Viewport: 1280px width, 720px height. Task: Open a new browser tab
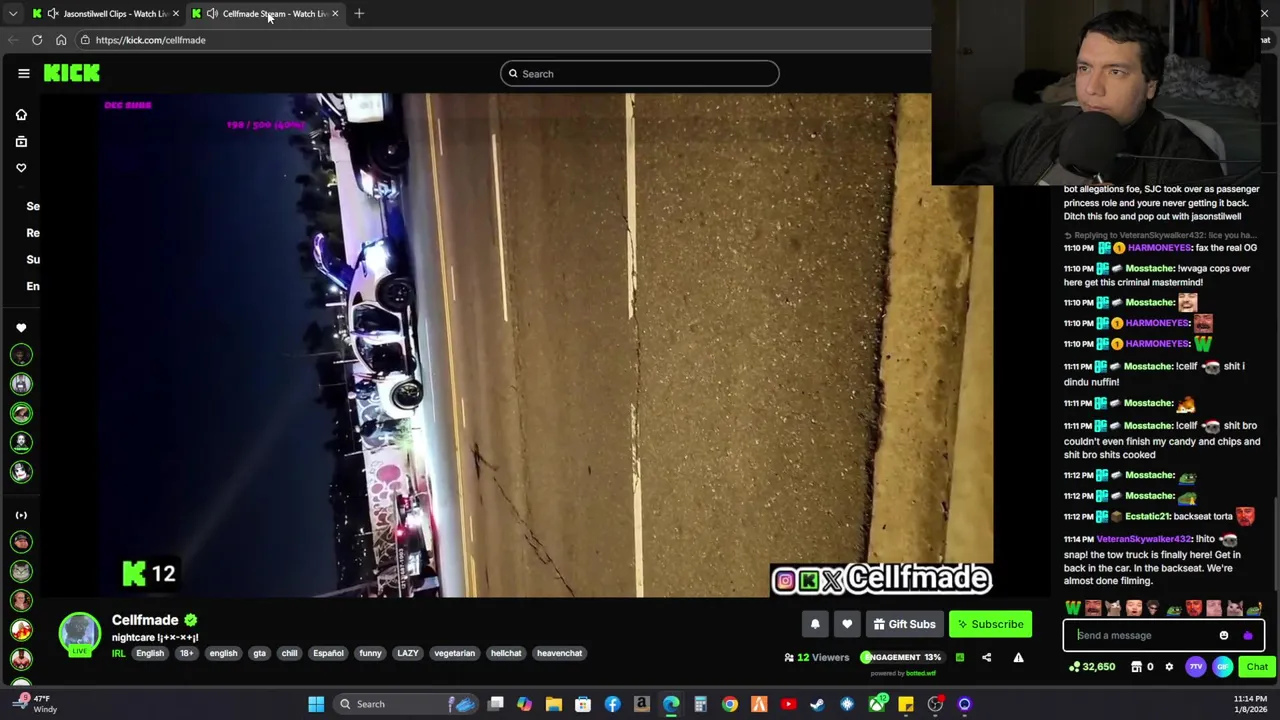click(359, 13)
